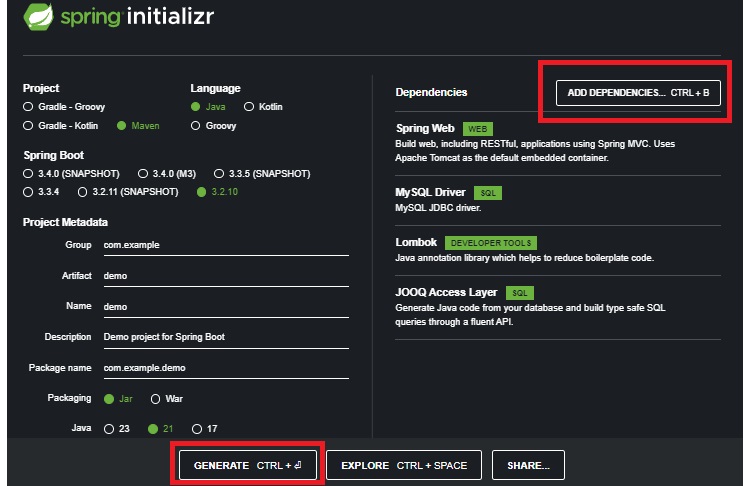Click the Explore button
This screenshot has width=750, height=486.
tap(404, 465)
